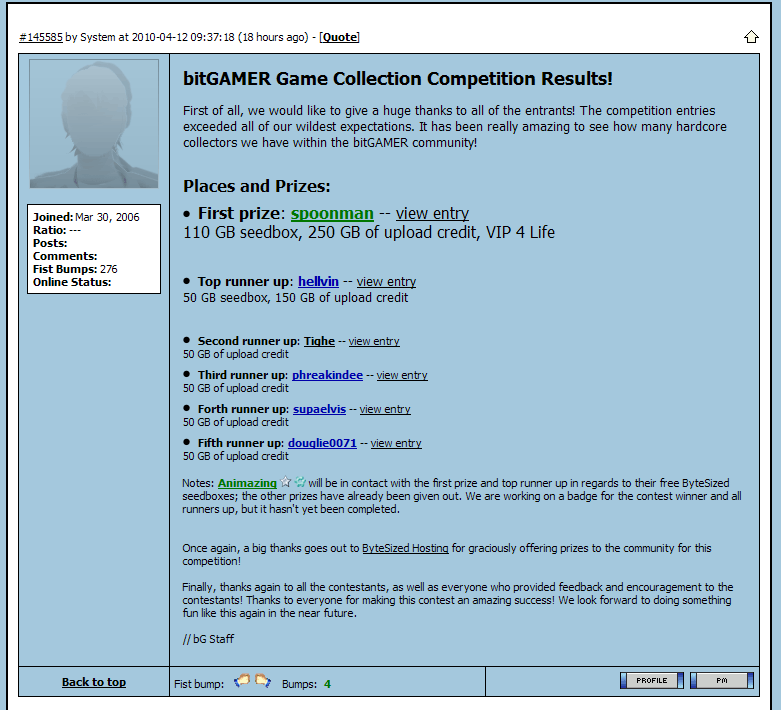The image size is (781, 710).
Task: Click the star icon next to Animazing
Action: pyautogui.click(x=285, y=482)
